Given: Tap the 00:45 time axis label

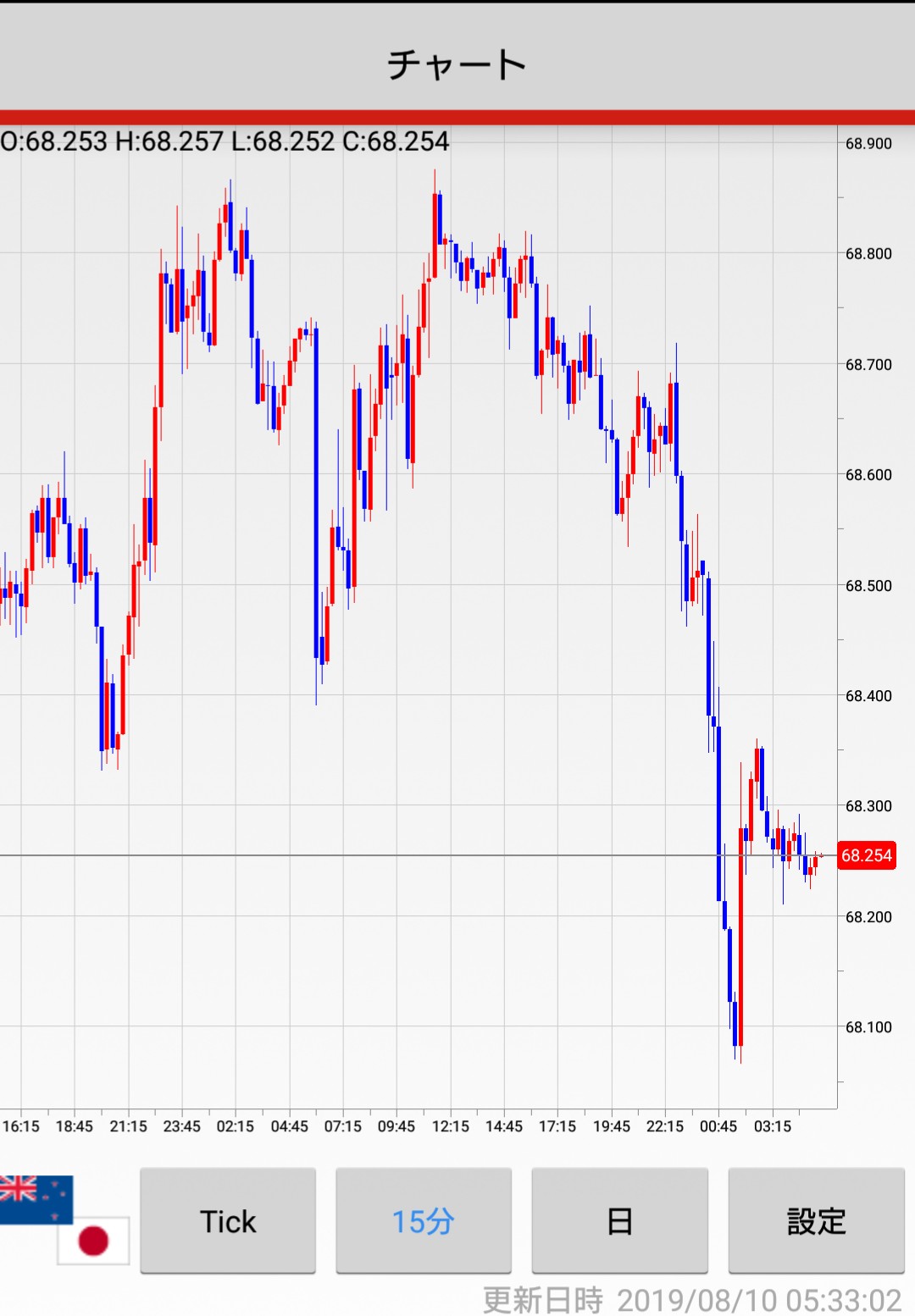Looking at the screenshot, I should pyautogui.click(x=718, y=1126).
